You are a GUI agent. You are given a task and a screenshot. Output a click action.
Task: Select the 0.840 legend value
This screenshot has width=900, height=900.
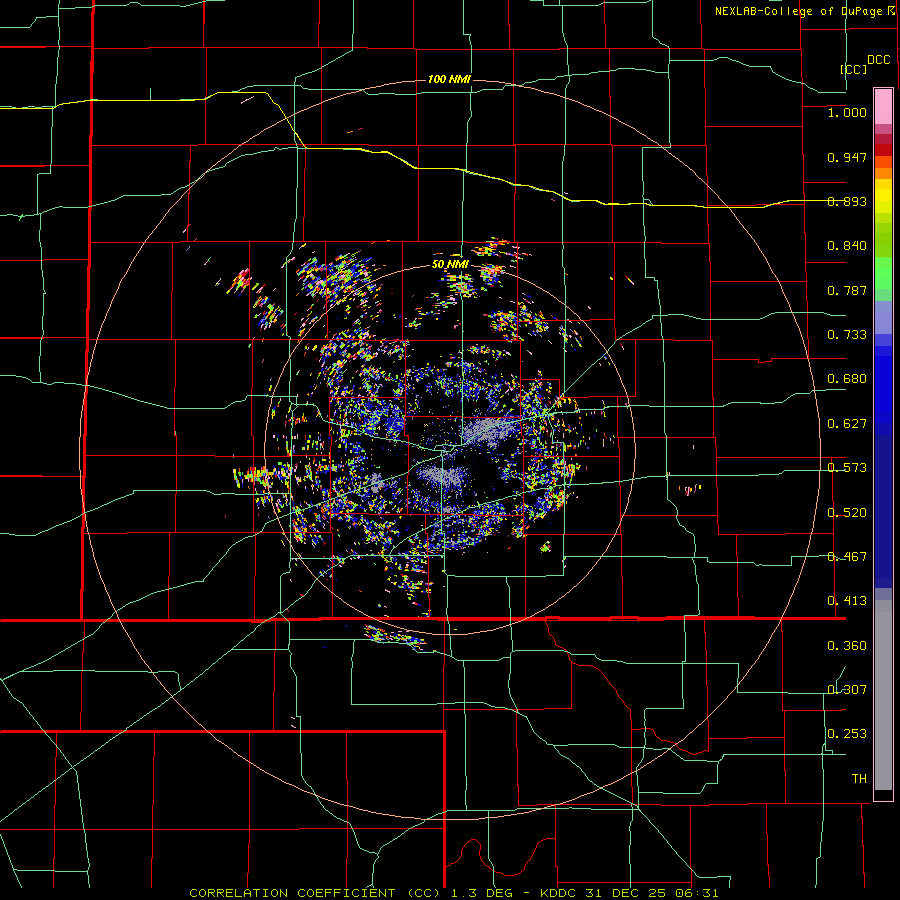(x=847, y=246)
